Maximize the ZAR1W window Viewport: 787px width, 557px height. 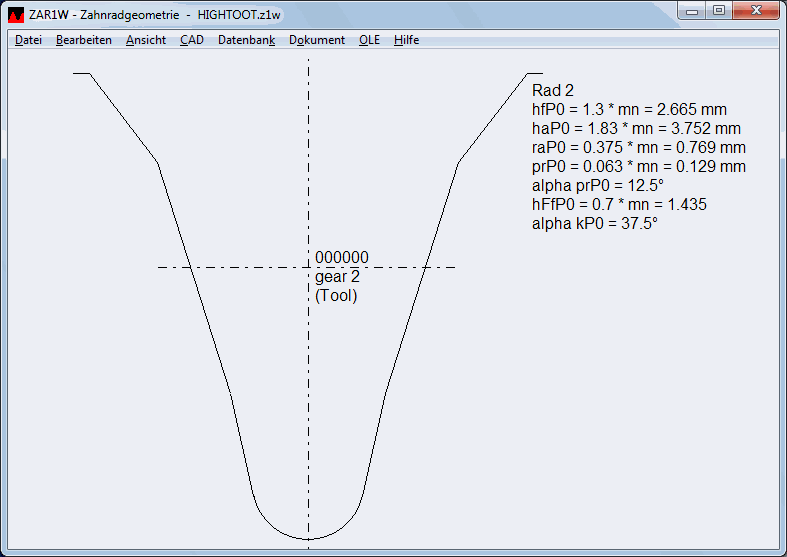[x=718, y=10]
